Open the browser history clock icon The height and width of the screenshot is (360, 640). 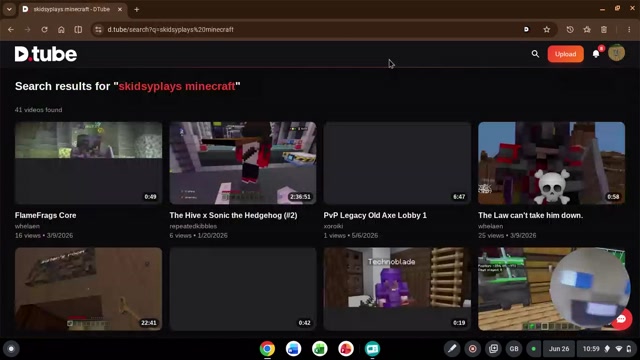point(570,29)
